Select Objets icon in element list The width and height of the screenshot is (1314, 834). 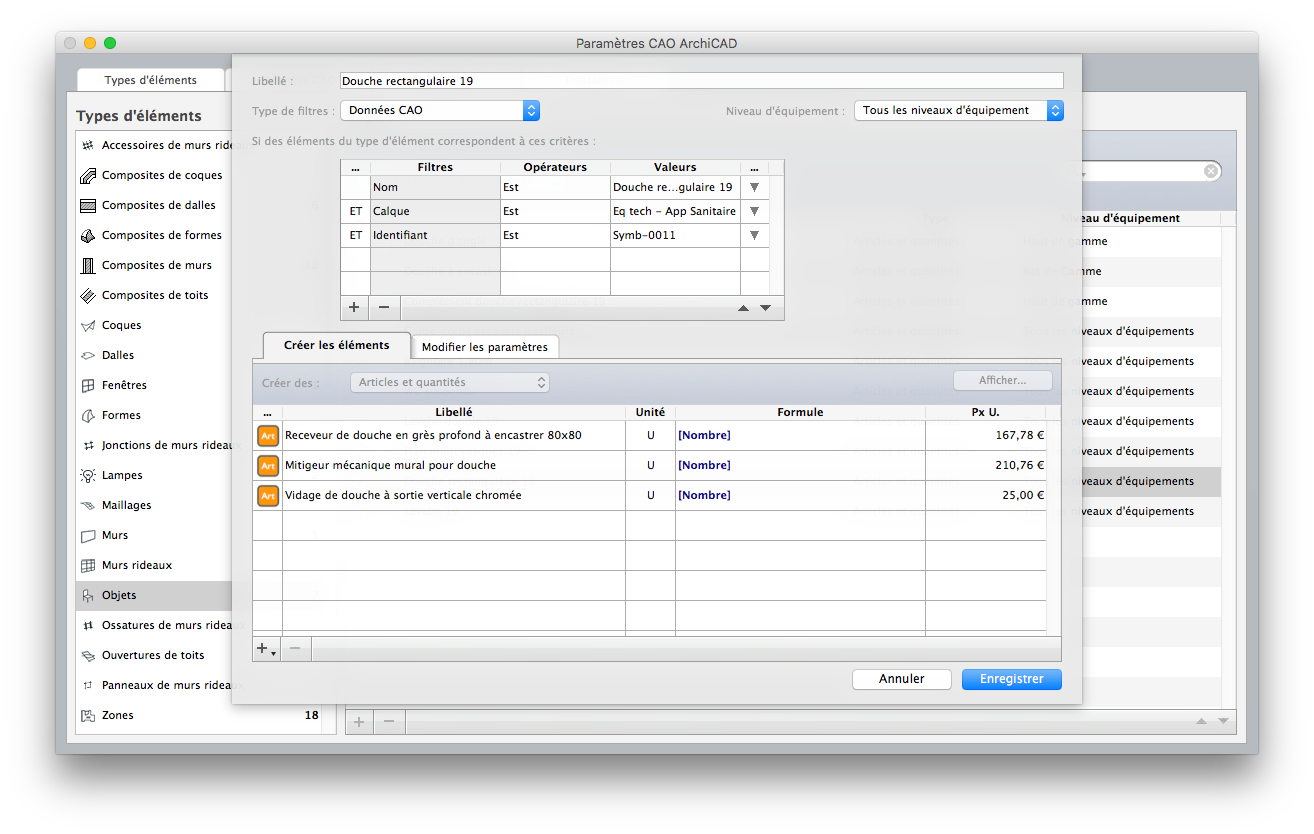(88, 595)
